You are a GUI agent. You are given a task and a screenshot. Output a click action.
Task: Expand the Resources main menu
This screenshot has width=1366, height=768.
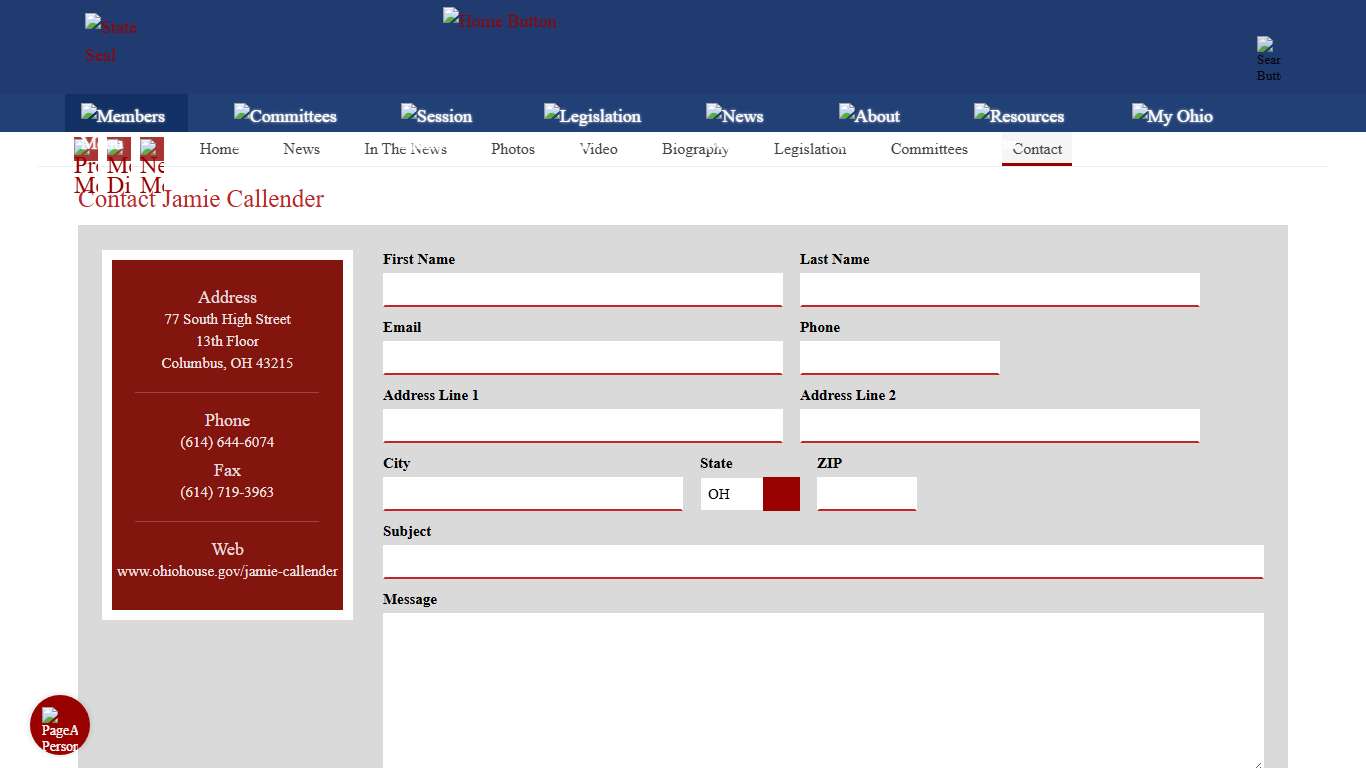point(1018,115)
